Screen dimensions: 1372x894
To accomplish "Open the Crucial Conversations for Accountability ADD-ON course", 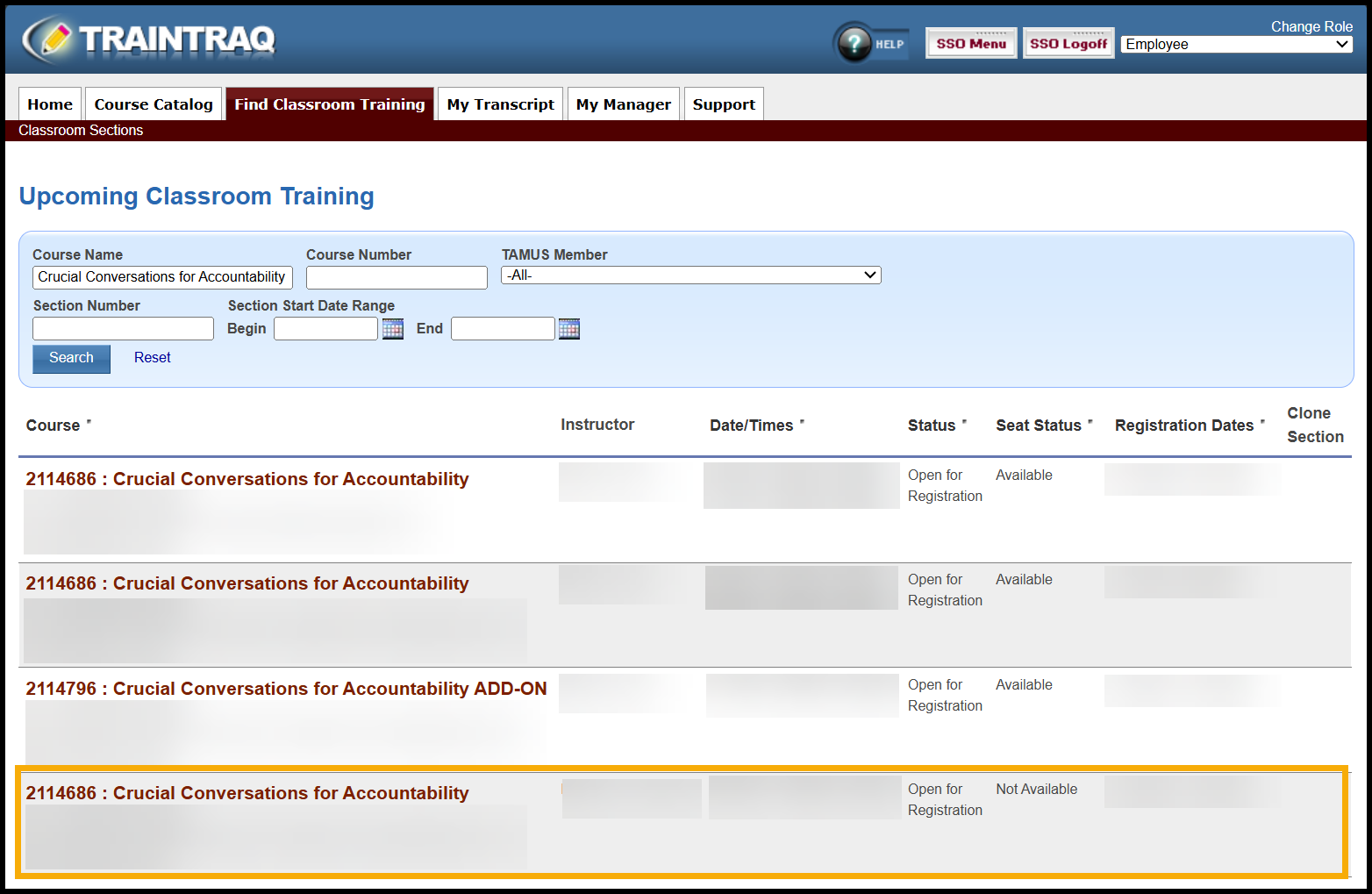I will (286, 689).
